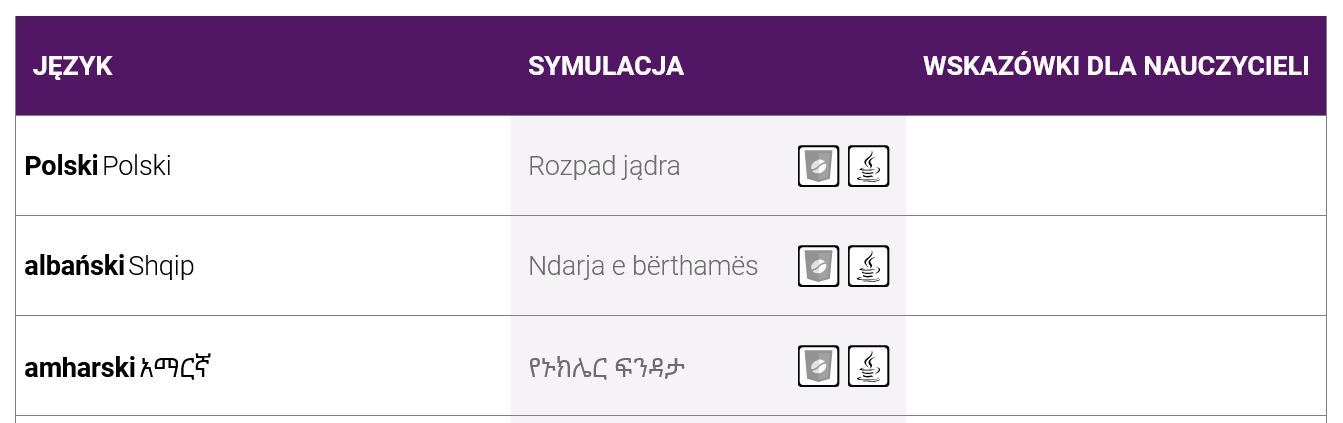Screen dimensions: 1343x423
Task: Open the Ndarja e bërthamës link
Action: [x=643, y=266]
